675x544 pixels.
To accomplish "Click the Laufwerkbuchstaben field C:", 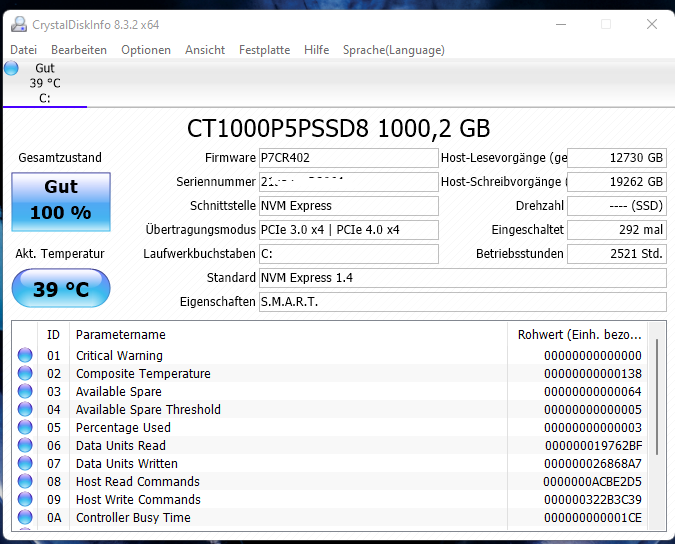I will 349,254.
